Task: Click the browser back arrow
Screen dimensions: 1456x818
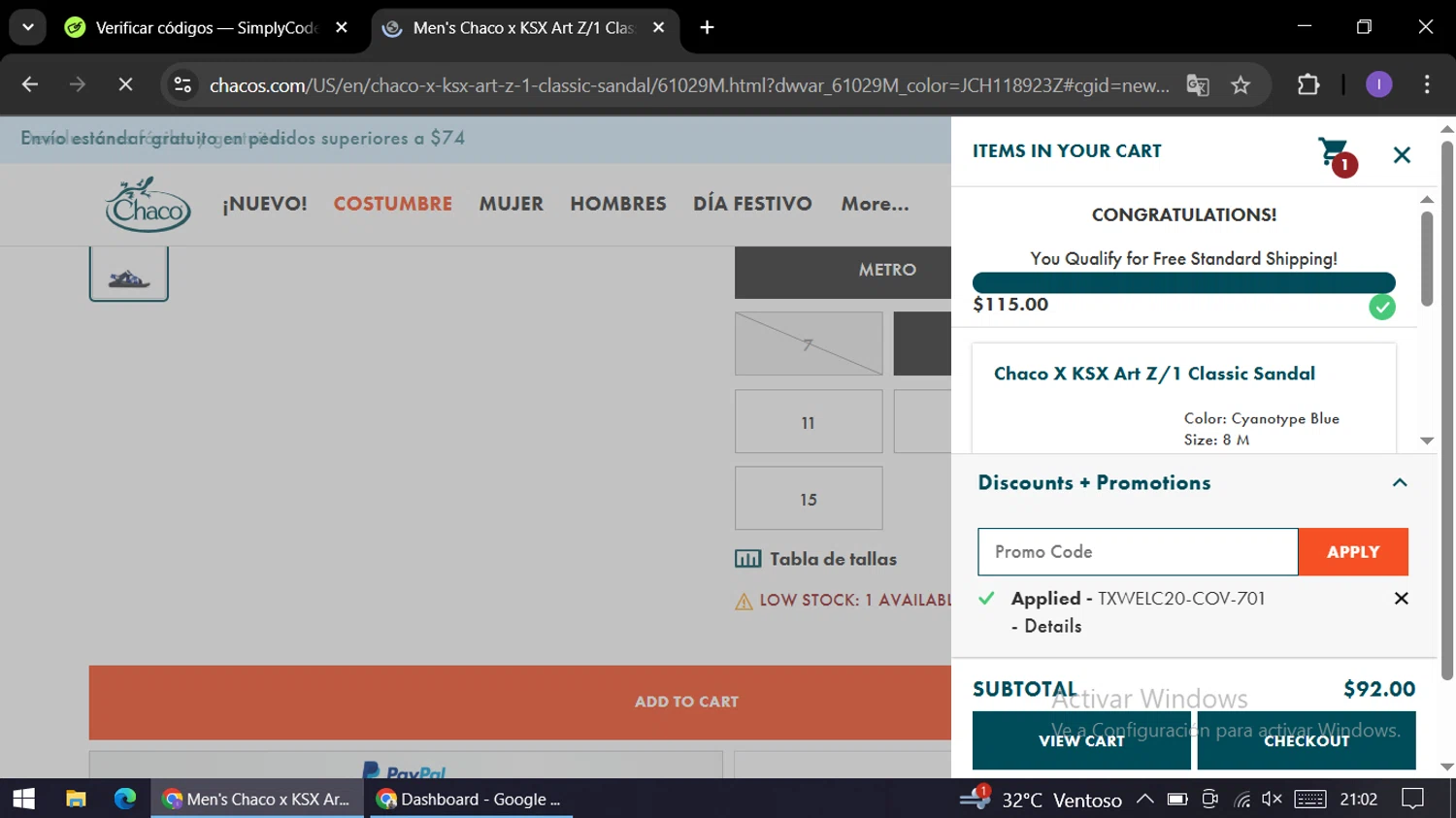Action: tap(30, 85)
